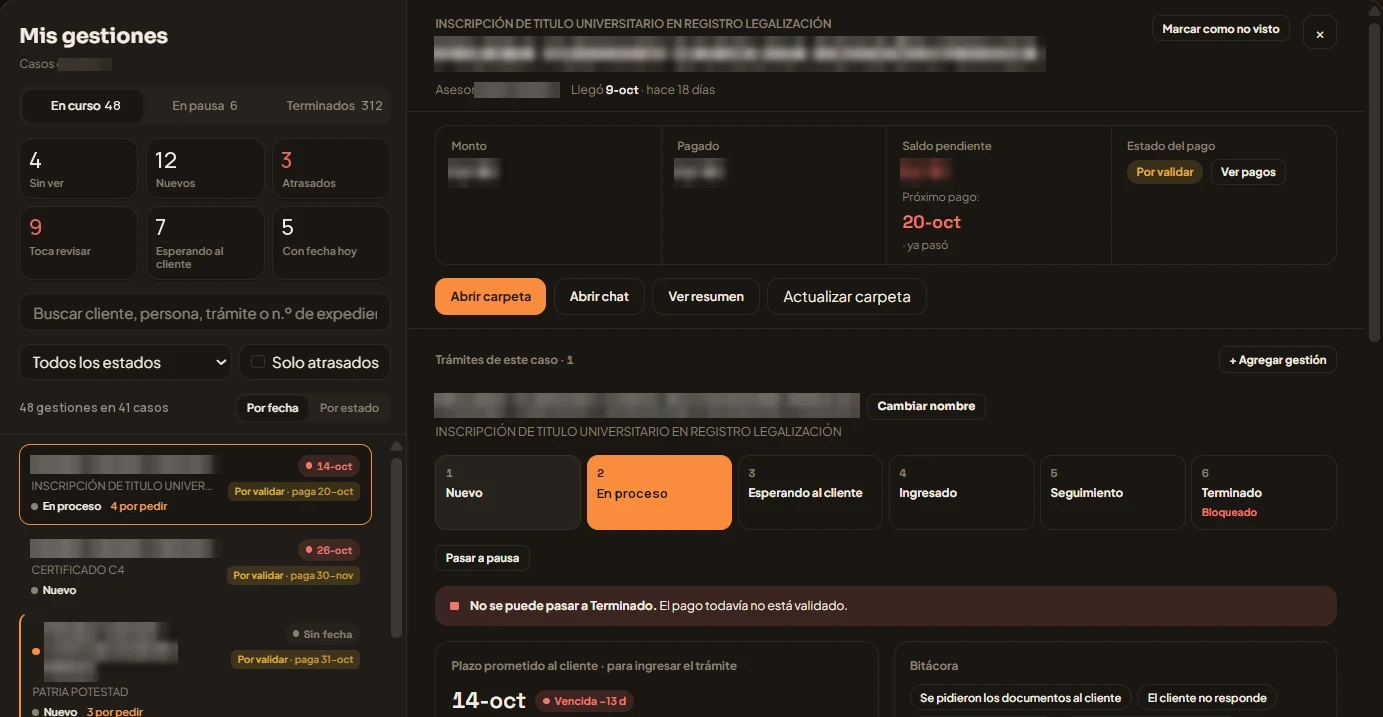
Task: Click the Llegó 9-oct text
Action: [x=604, y=90]
